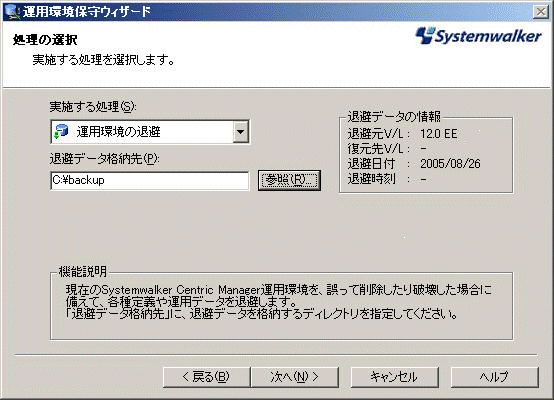Click the wizard icon in title bar
This screenshot has height=400, width=554.
(13, 12)
